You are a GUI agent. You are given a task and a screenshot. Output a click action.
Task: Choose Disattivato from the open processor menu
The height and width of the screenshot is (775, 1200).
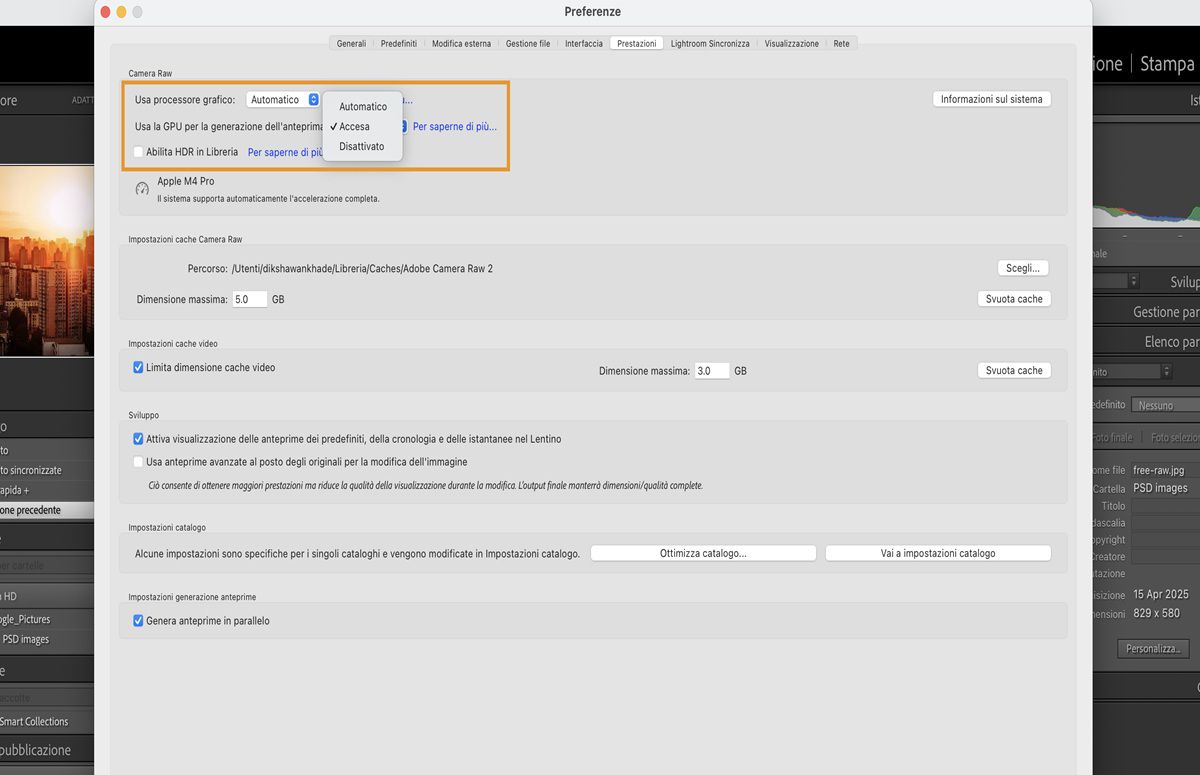pyautogui.click(x=362, y=146)
